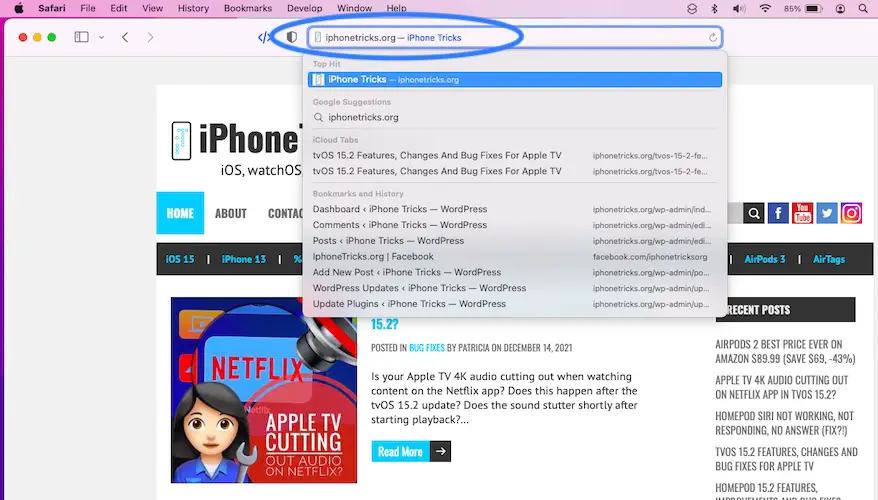Toggle the Safari sidebar button

coord(81,37)
